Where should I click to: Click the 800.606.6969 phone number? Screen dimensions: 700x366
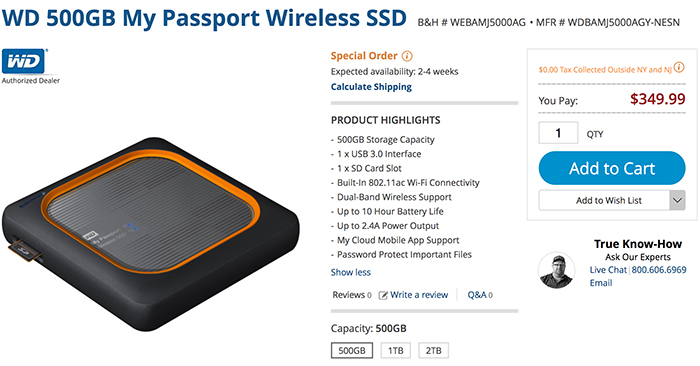point(658,270)
